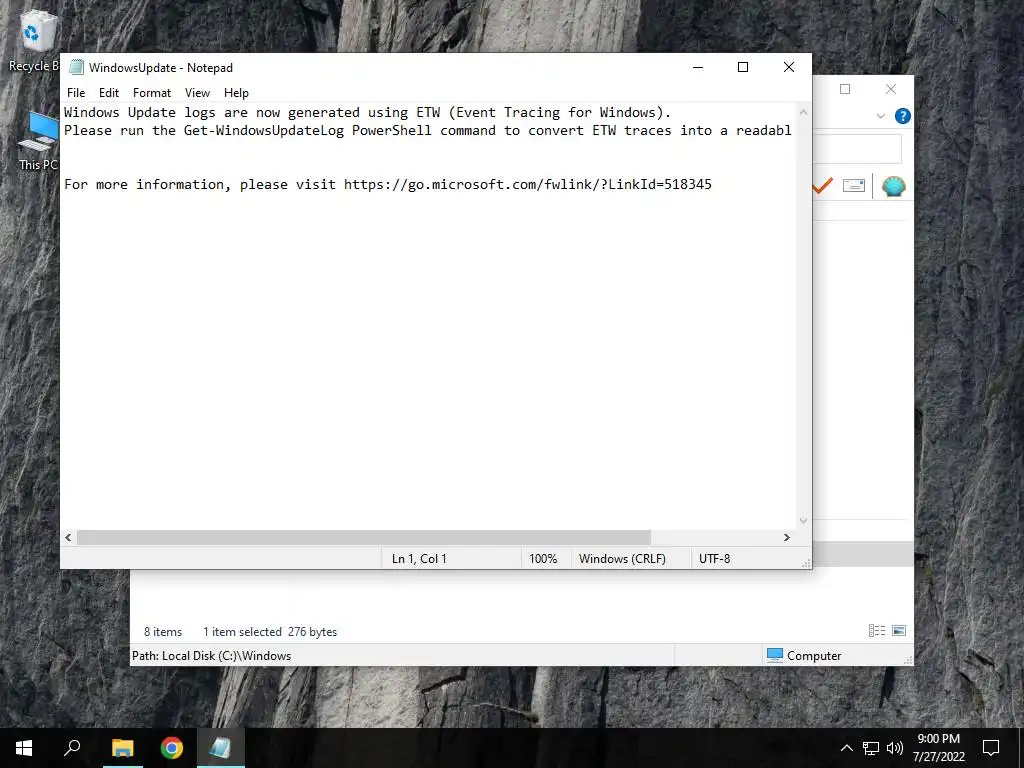Click the vertical scrollbar down arrow in Notepad
This screenshot has height=768, width=1024.
(803, 521)
